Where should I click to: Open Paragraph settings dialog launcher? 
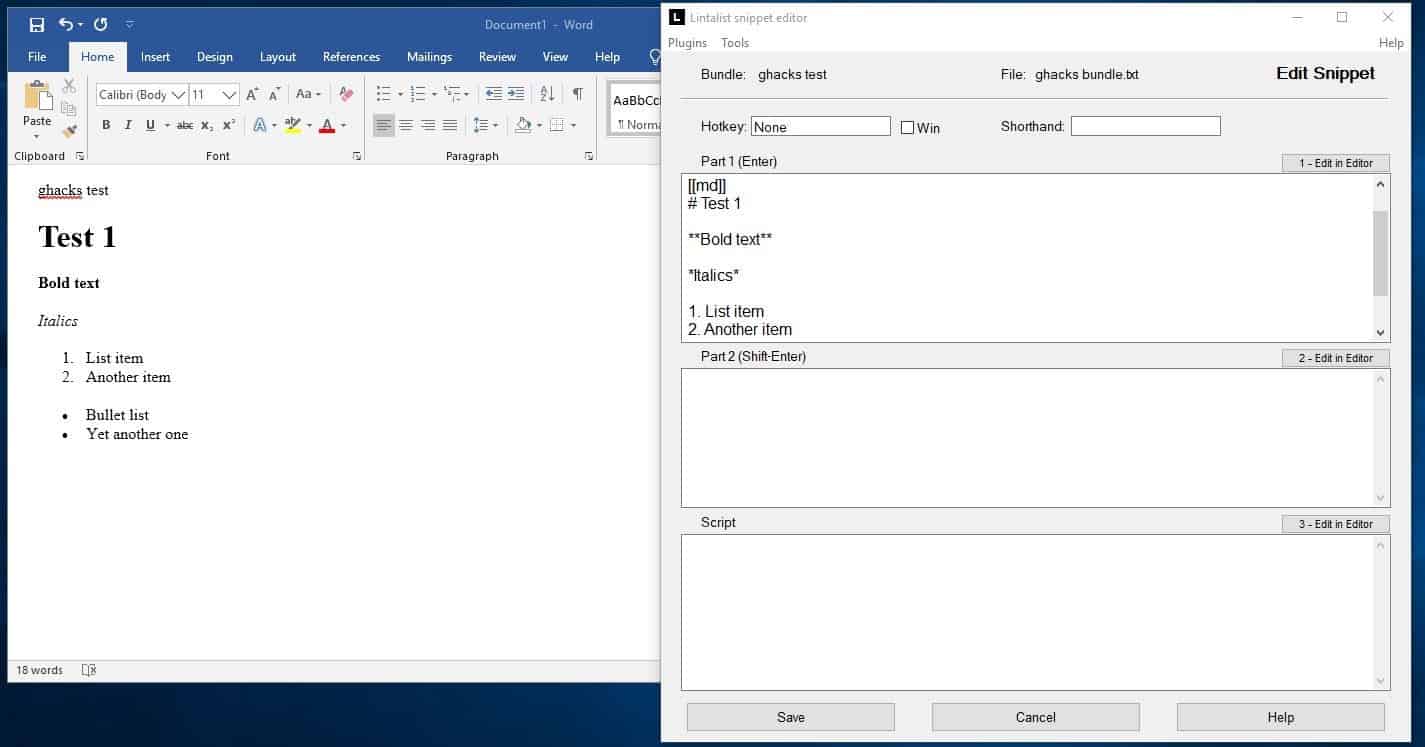[x=589, y=156]
